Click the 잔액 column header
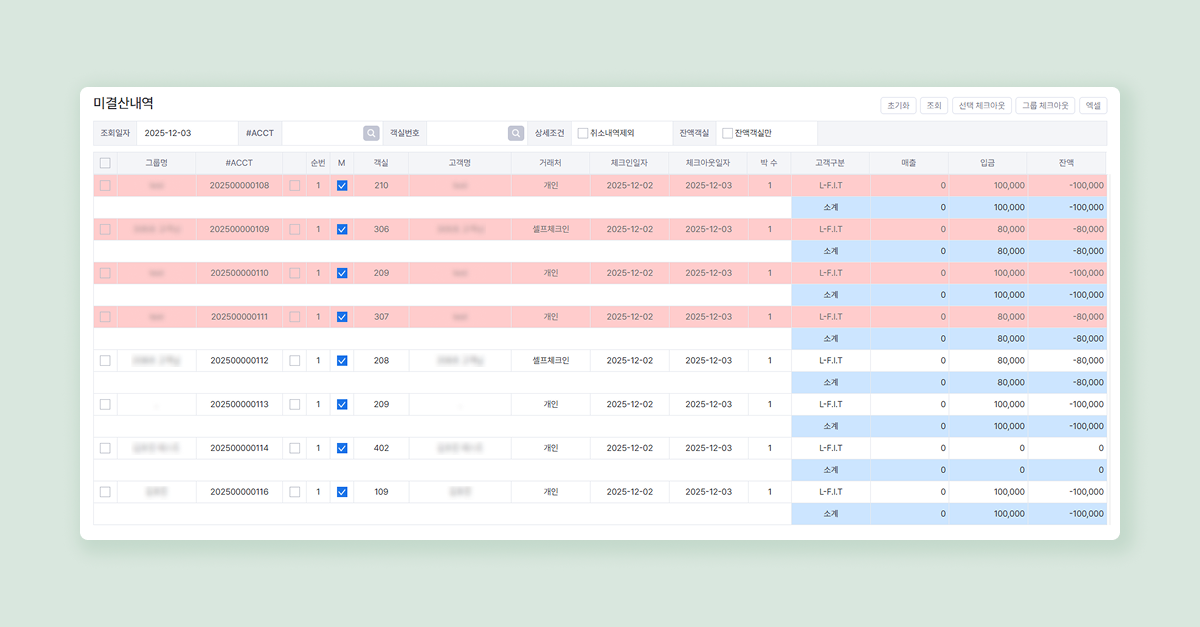The image size is (1200, 627). pyautogui.click(x=1066, y=163)
